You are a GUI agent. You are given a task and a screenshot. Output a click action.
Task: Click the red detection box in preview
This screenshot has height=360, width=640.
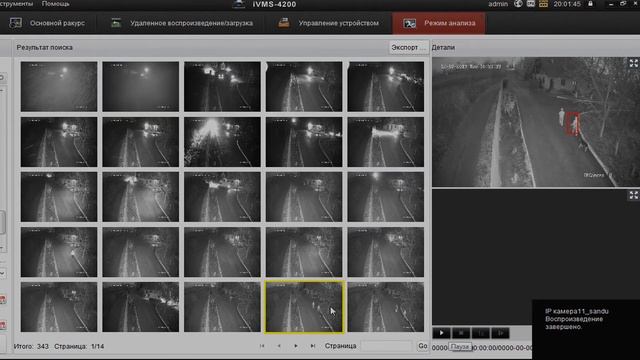coord(573,124)
